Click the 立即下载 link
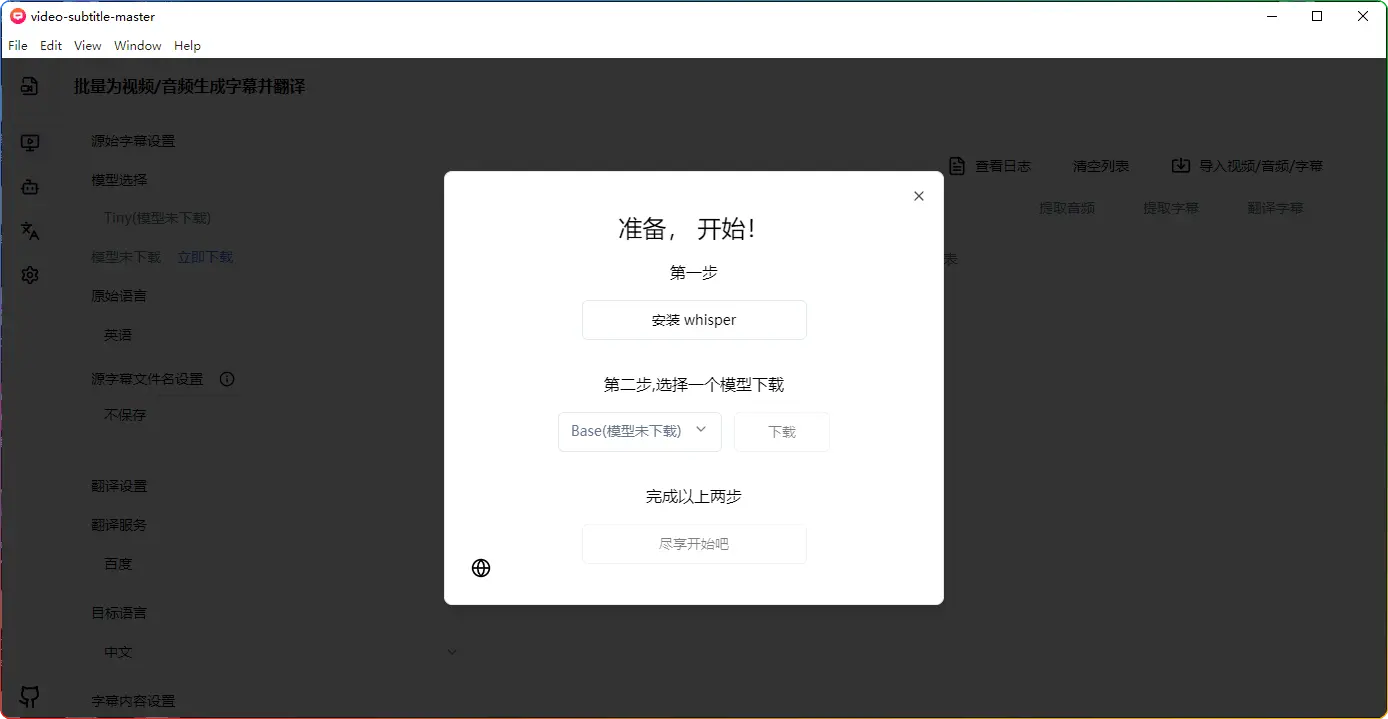Image resolution: width=1388 pixels, height=719 pixels. coord(205,257)
